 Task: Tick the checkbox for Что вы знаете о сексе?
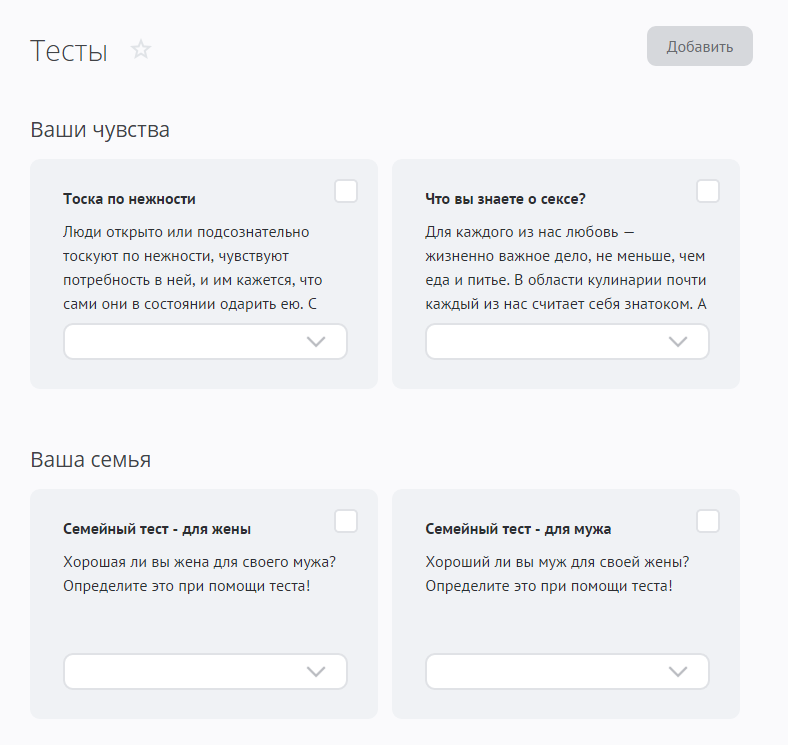coord(708,191)
